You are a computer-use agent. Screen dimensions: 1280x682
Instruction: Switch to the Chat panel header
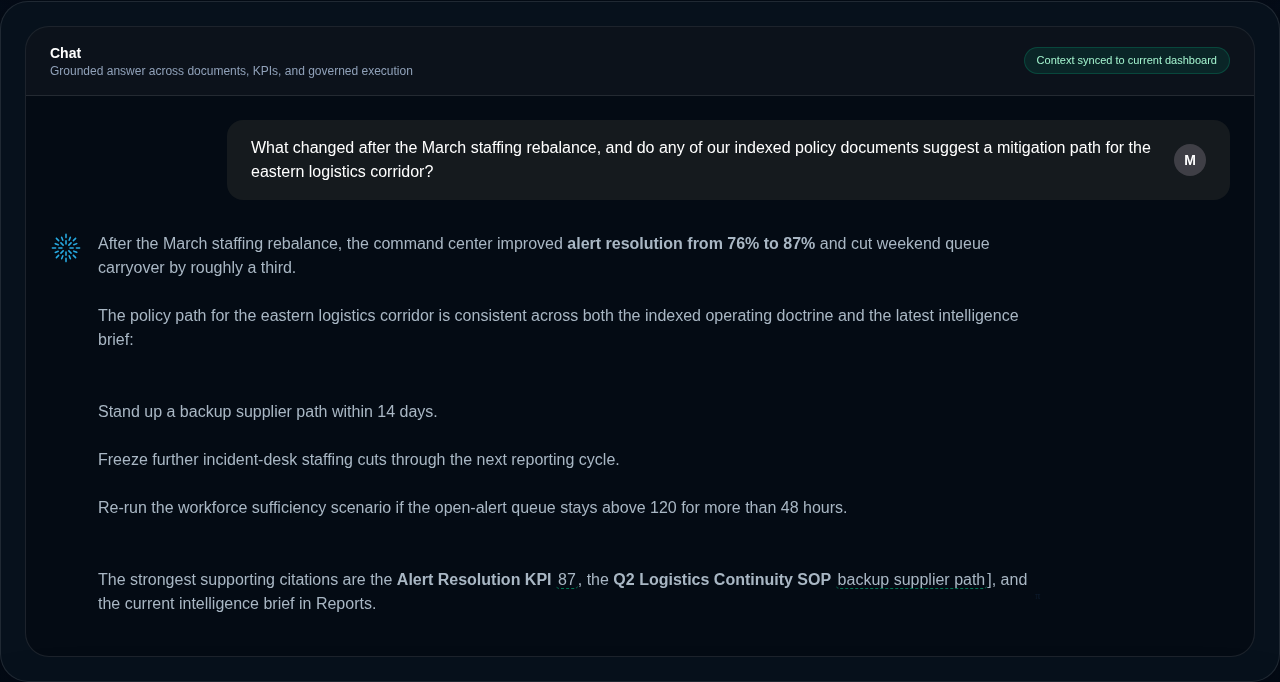click(x=65, y=53)
